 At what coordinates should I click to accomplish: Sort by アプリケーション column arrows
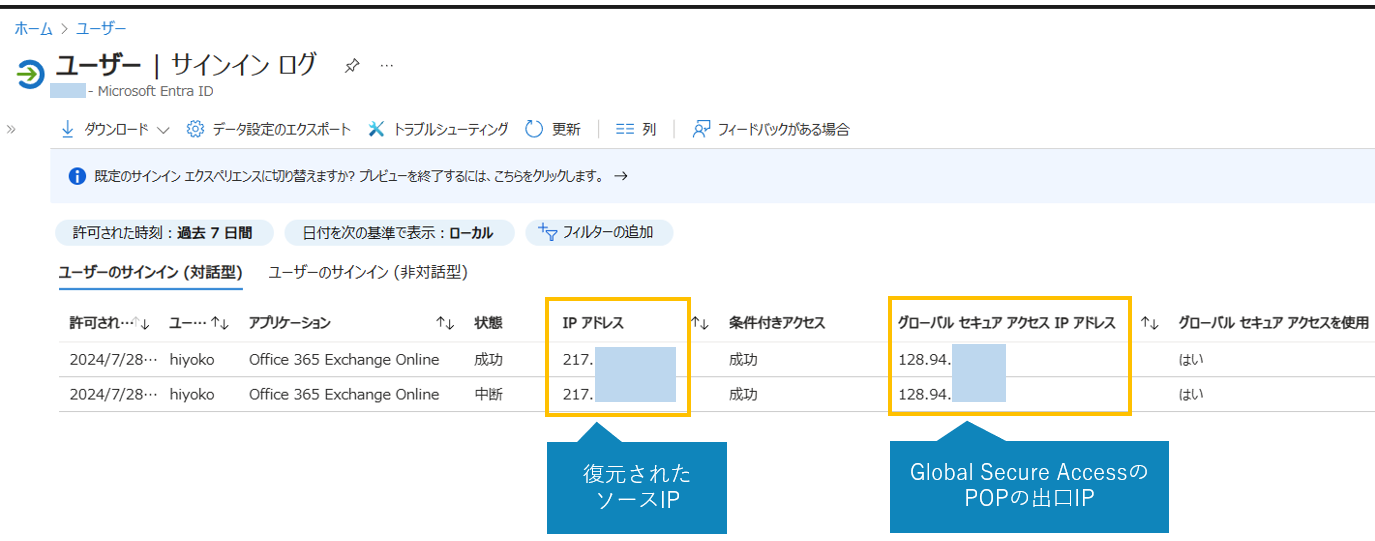coord(445,323)
